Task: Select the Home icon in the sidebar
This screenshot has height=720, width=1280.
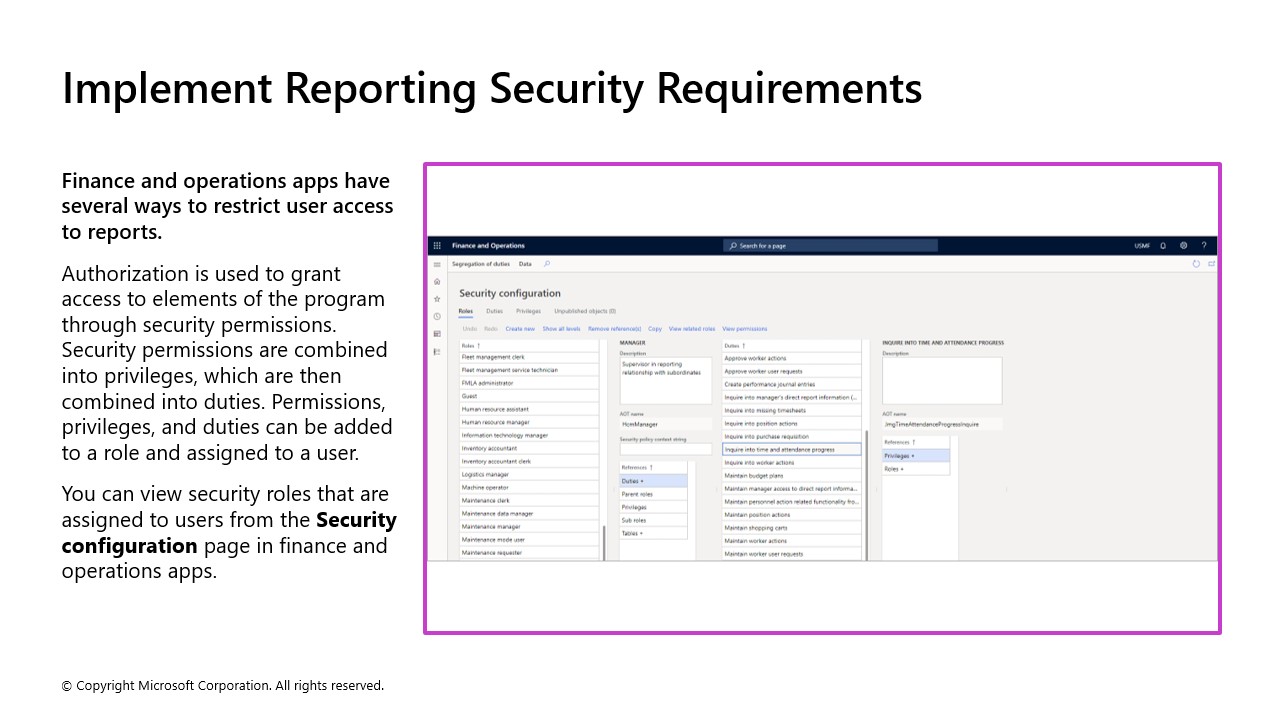Action: coord(436,281)
